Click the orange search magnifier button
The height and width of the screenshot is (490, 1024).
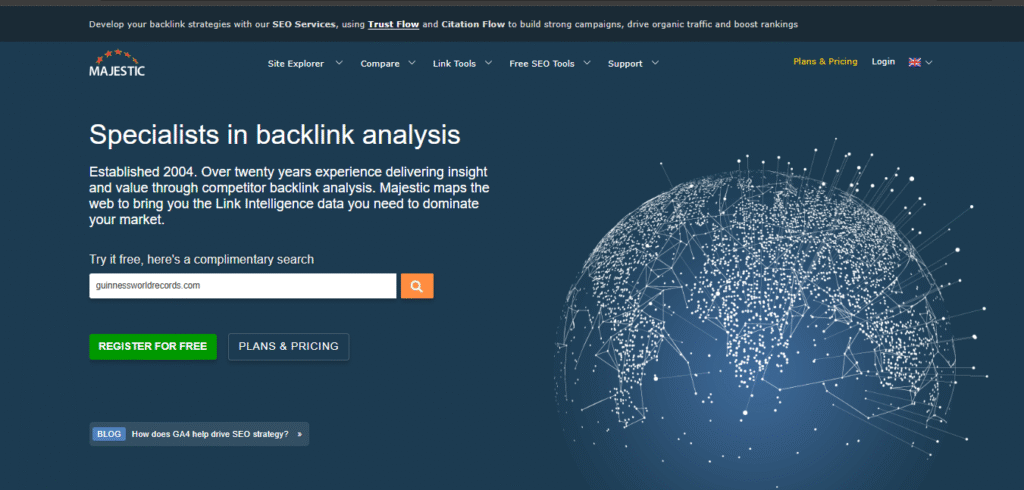point(417,286)
